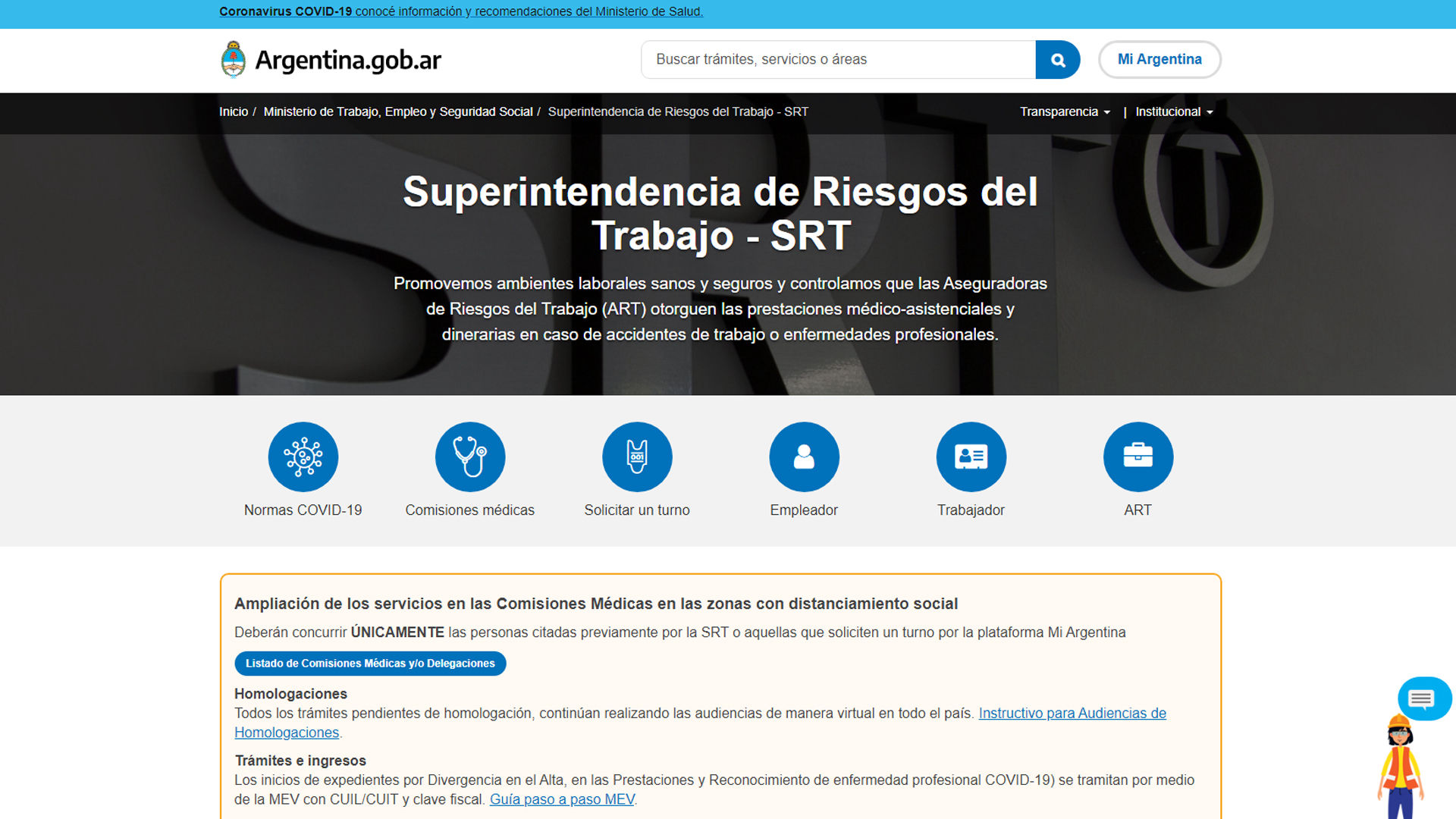Click the Argentina.gob.ar site title

[348, 60]
